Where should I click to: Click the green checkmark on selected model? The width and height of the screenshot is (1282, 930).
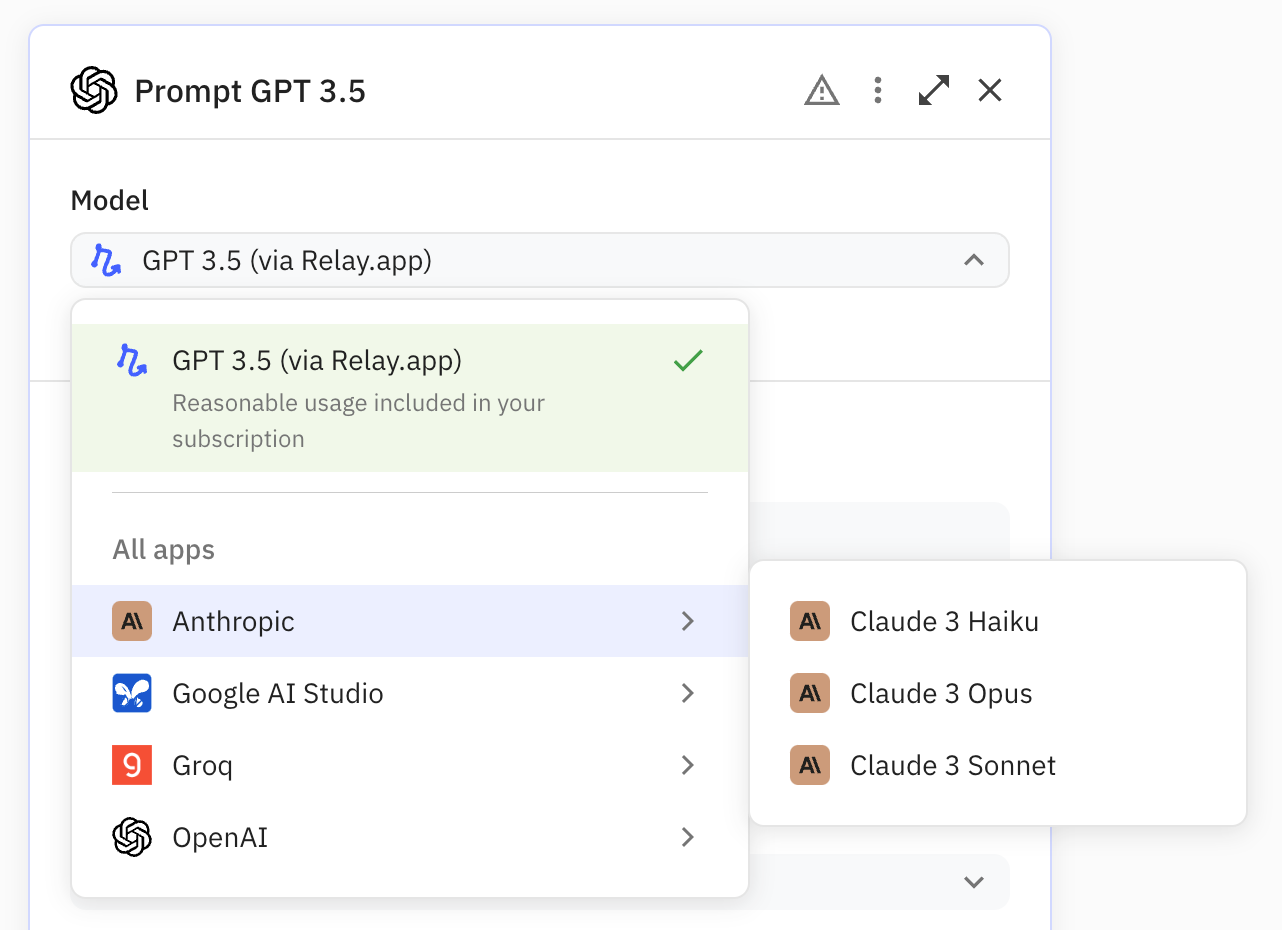click(688, 361)
